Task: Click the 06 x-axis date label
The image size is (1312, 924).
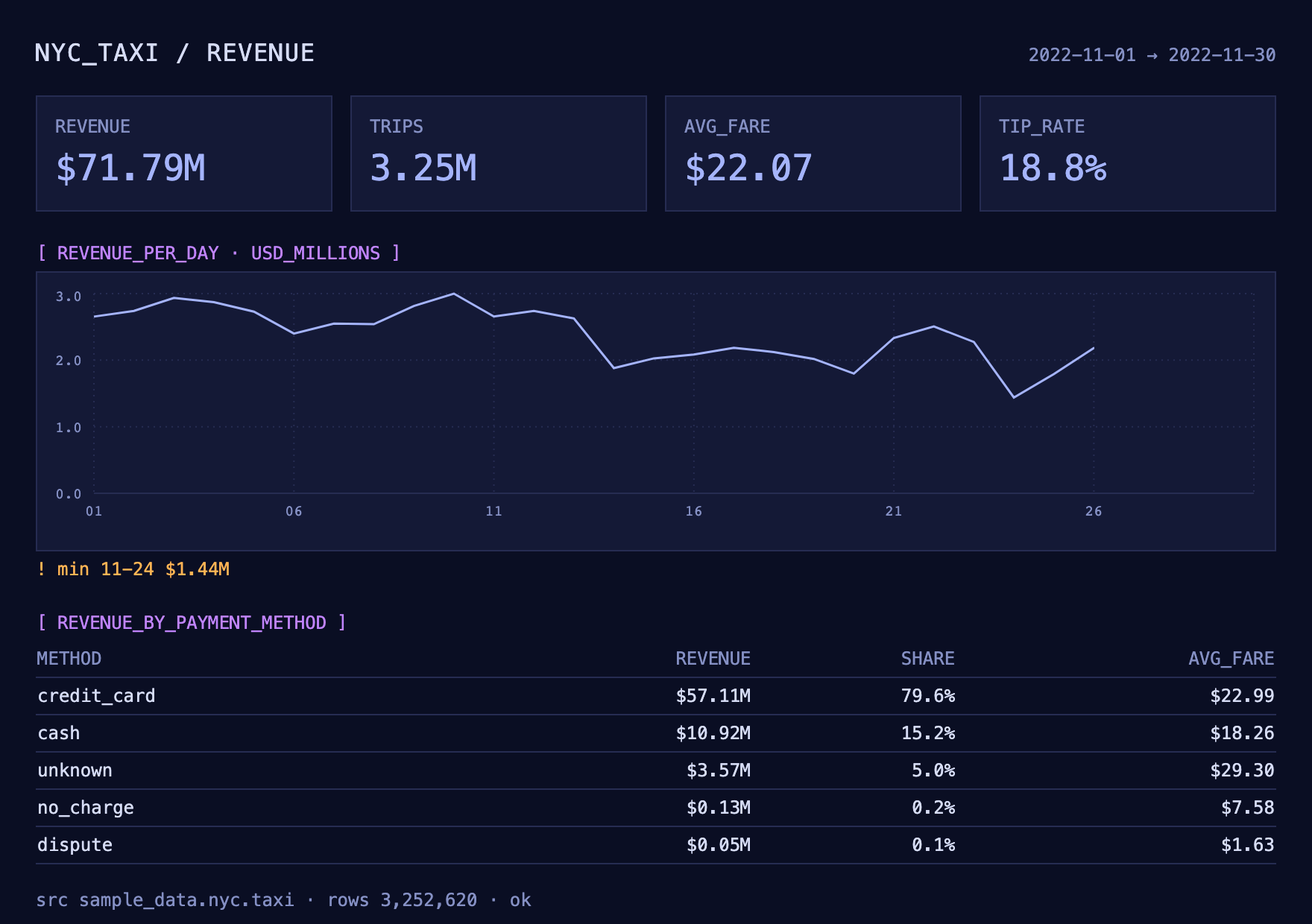Action: point(294,511)
